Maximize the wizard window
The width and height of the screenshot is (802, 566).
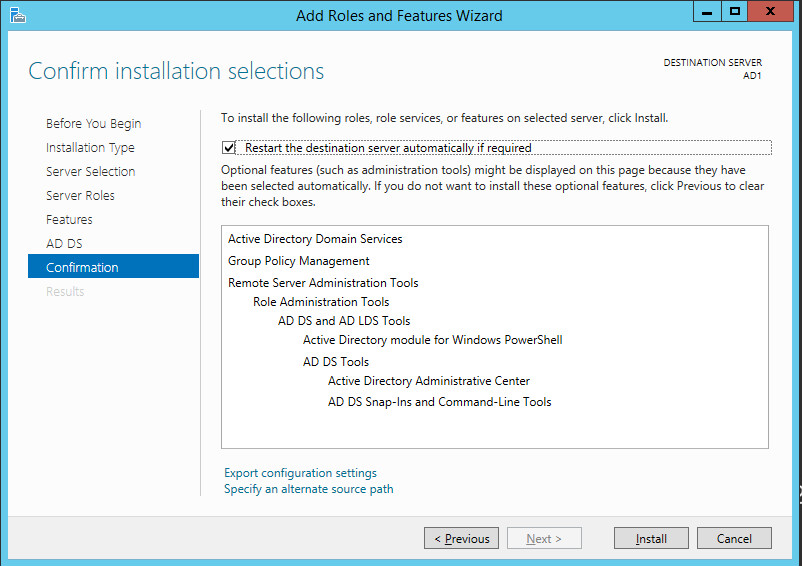coord(734,11)
